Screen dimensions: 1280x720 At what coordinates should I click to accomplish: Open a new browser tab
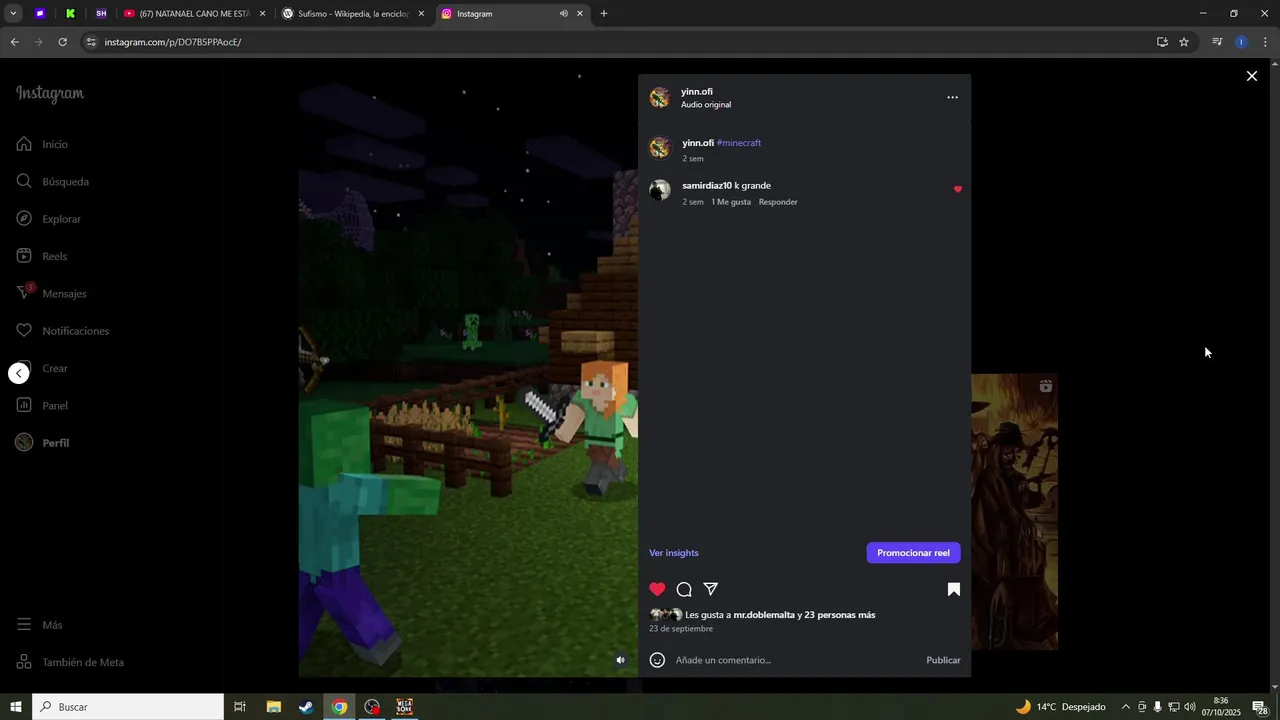pyautogui.click(x=604, y=14)
